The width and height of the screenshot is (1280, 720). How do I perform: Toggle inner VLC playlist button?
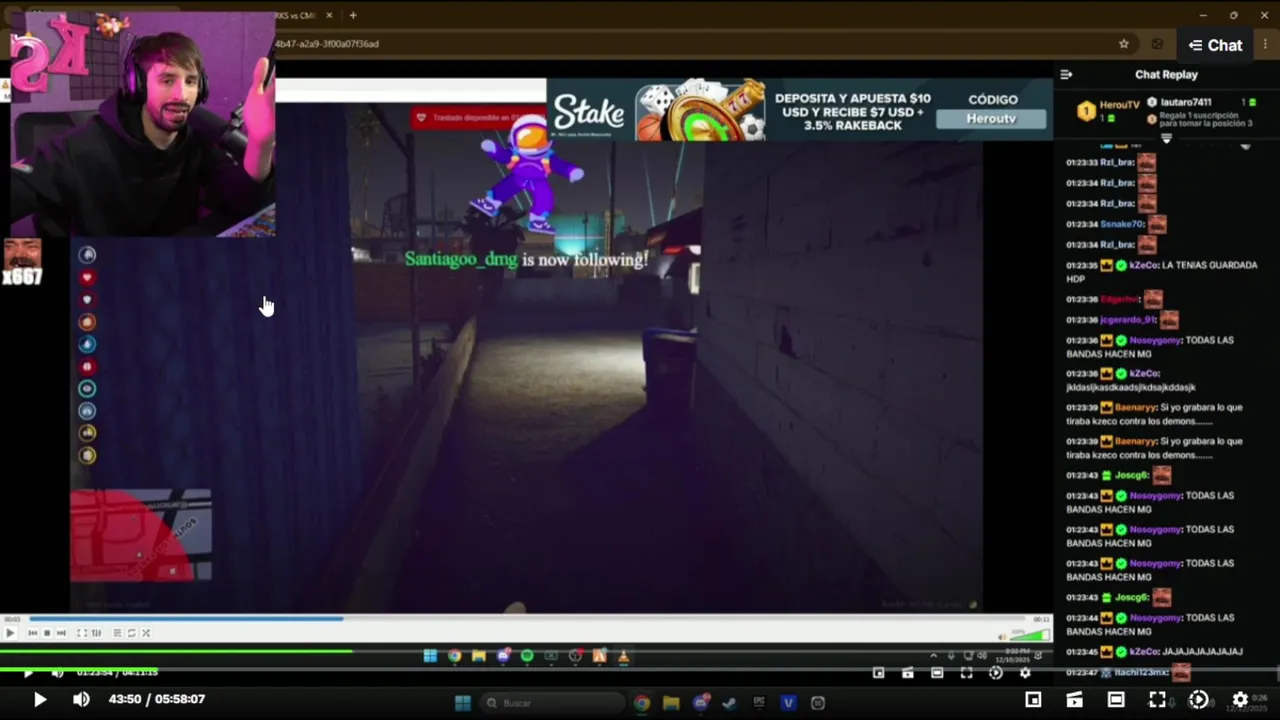tap(117, 633)
